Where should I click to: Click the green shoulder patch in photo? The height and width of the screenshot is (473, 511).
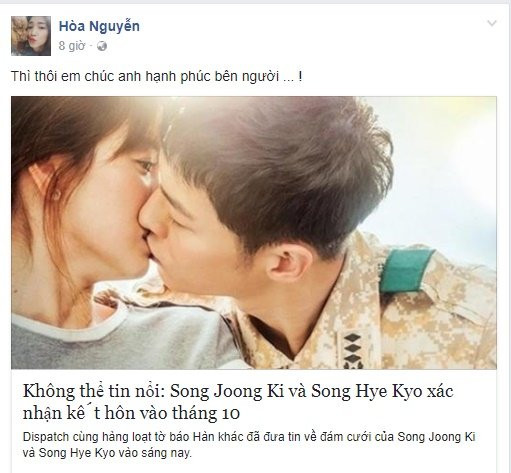coord(406,269)
